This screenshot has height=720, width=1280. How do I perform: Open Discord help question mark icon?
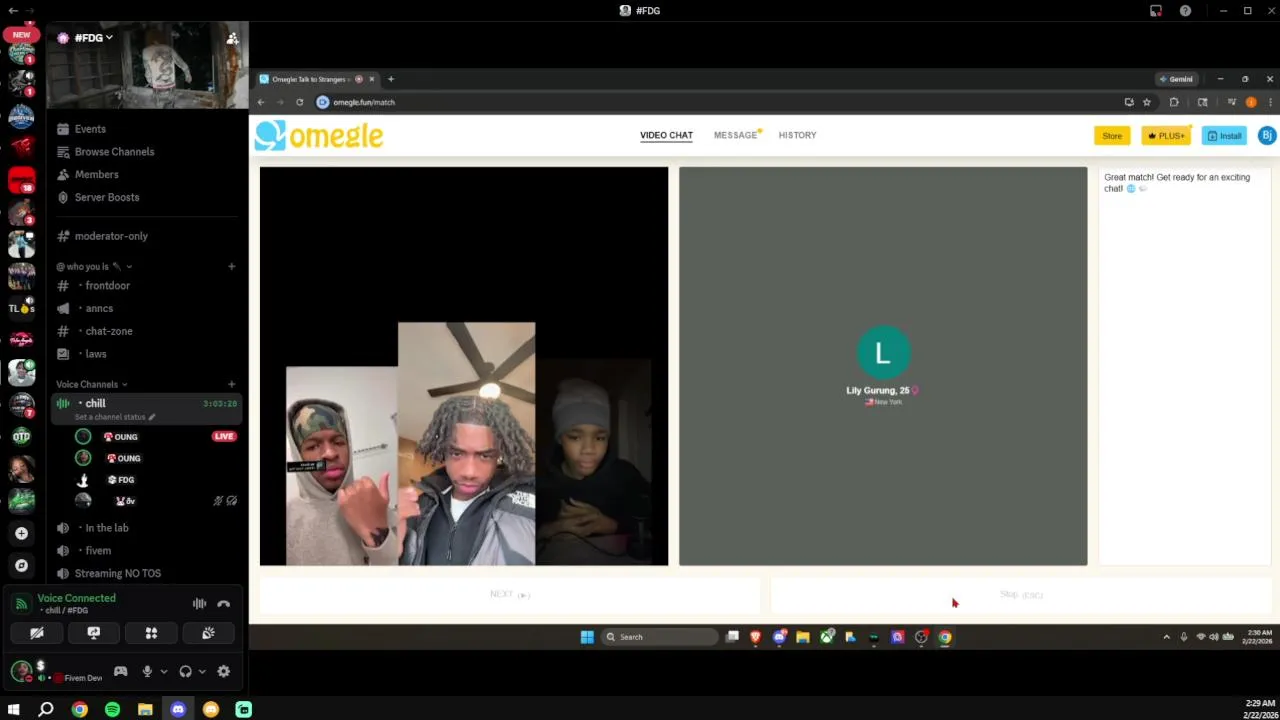[x=1185, y=11]
